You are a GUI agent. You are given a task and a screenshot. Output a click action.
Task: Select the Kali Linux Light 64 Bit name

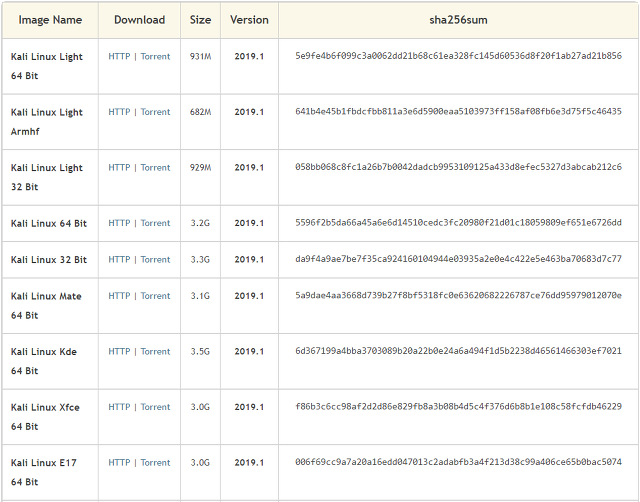coord(47,66)
